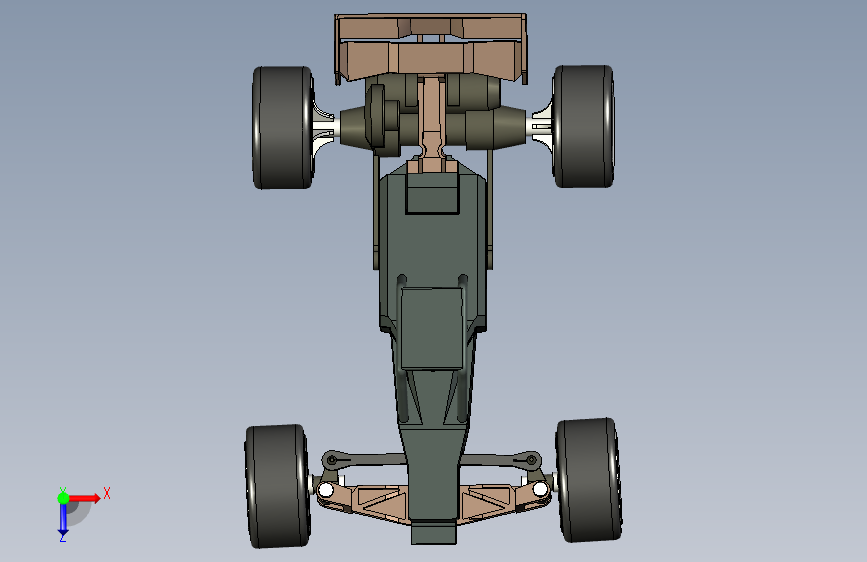Select the front wheel on the view's left side
Screen dimensions: 867x562
point(278,486)
